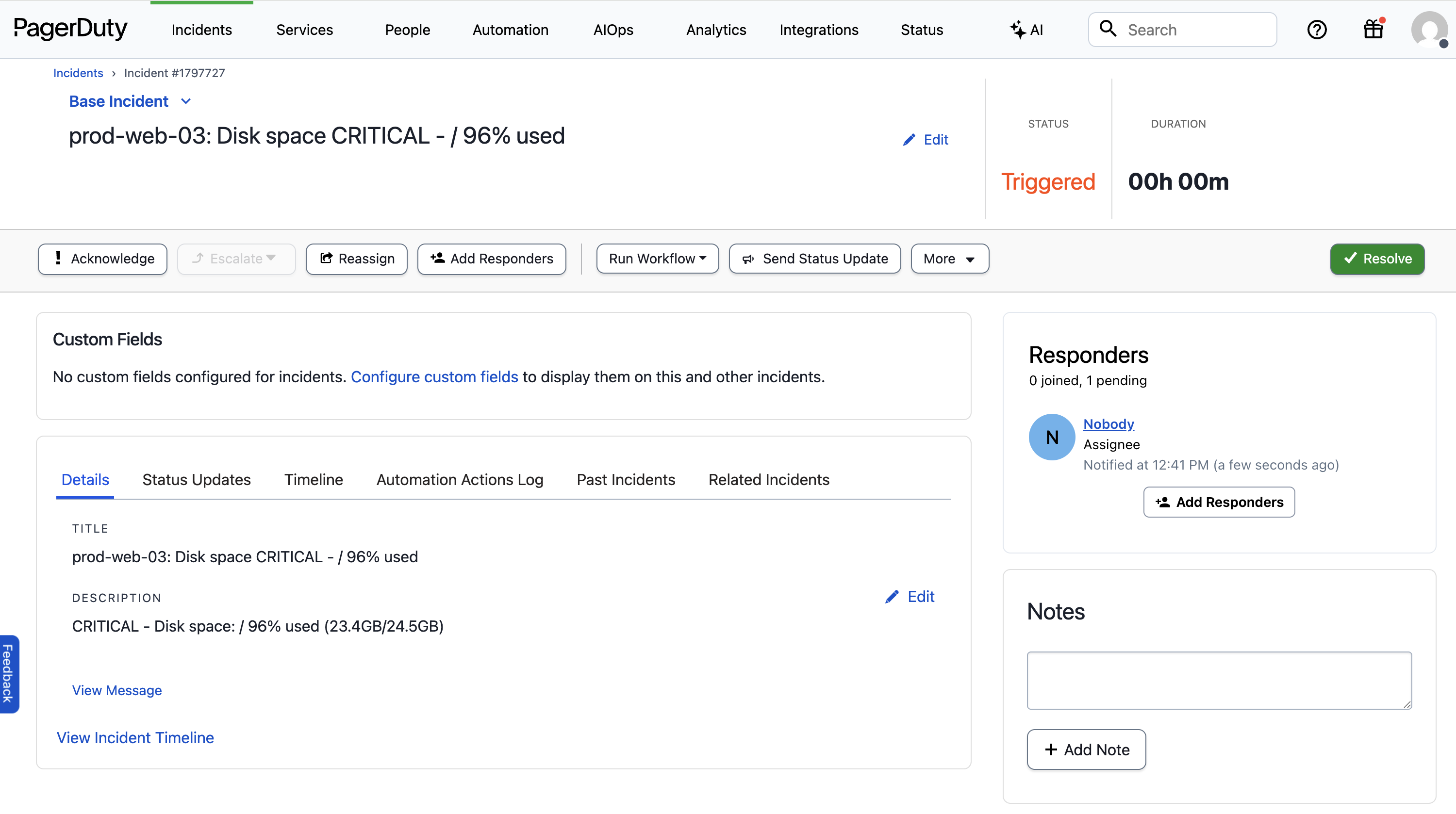The height and width of the screenshot is (814, 1456).
Task: Click the PagerDuty logo
Action: (x=70, y=28)
